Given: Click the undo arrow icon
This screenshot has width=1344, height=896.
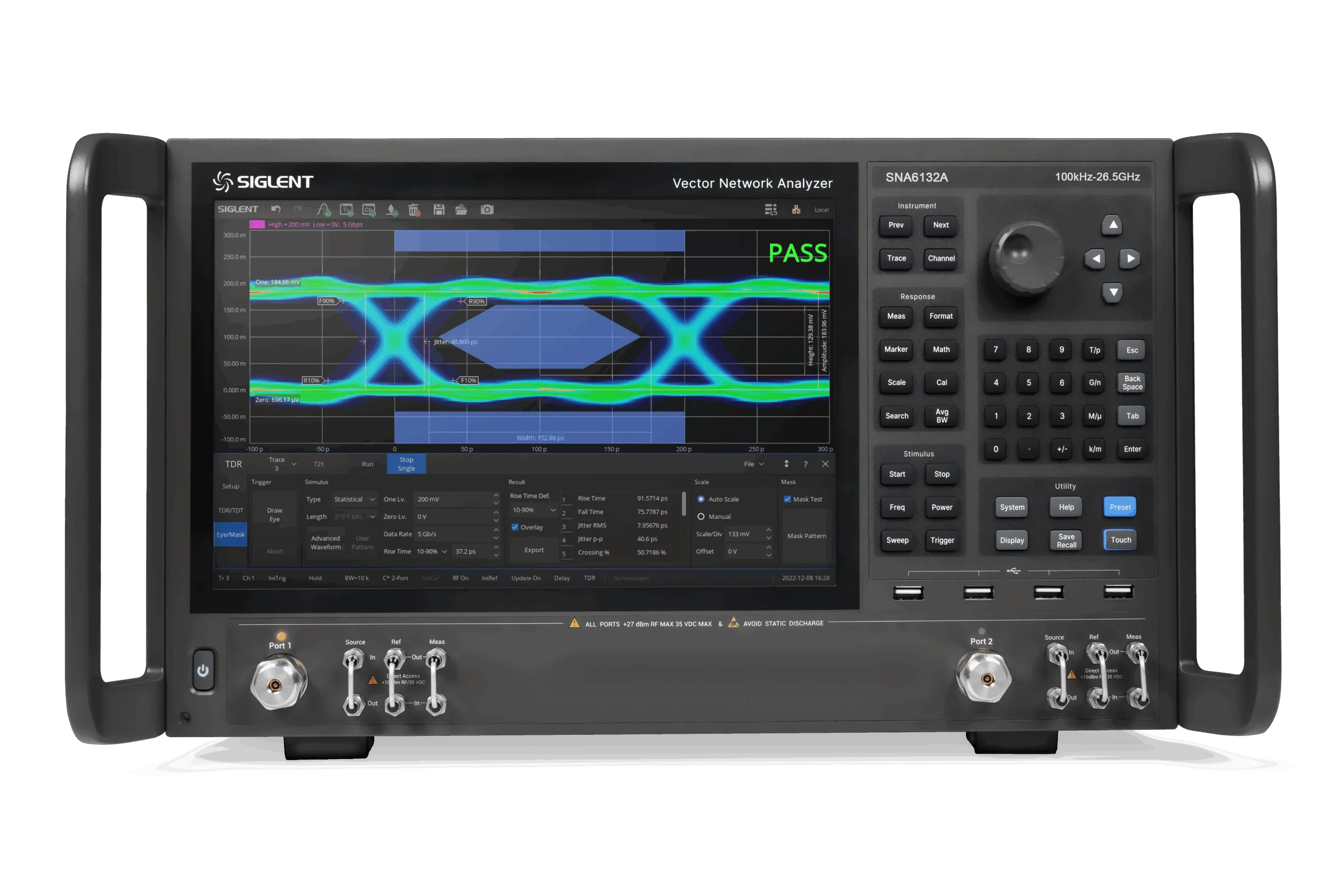Looking at the screenshot, I should (276, 210).
